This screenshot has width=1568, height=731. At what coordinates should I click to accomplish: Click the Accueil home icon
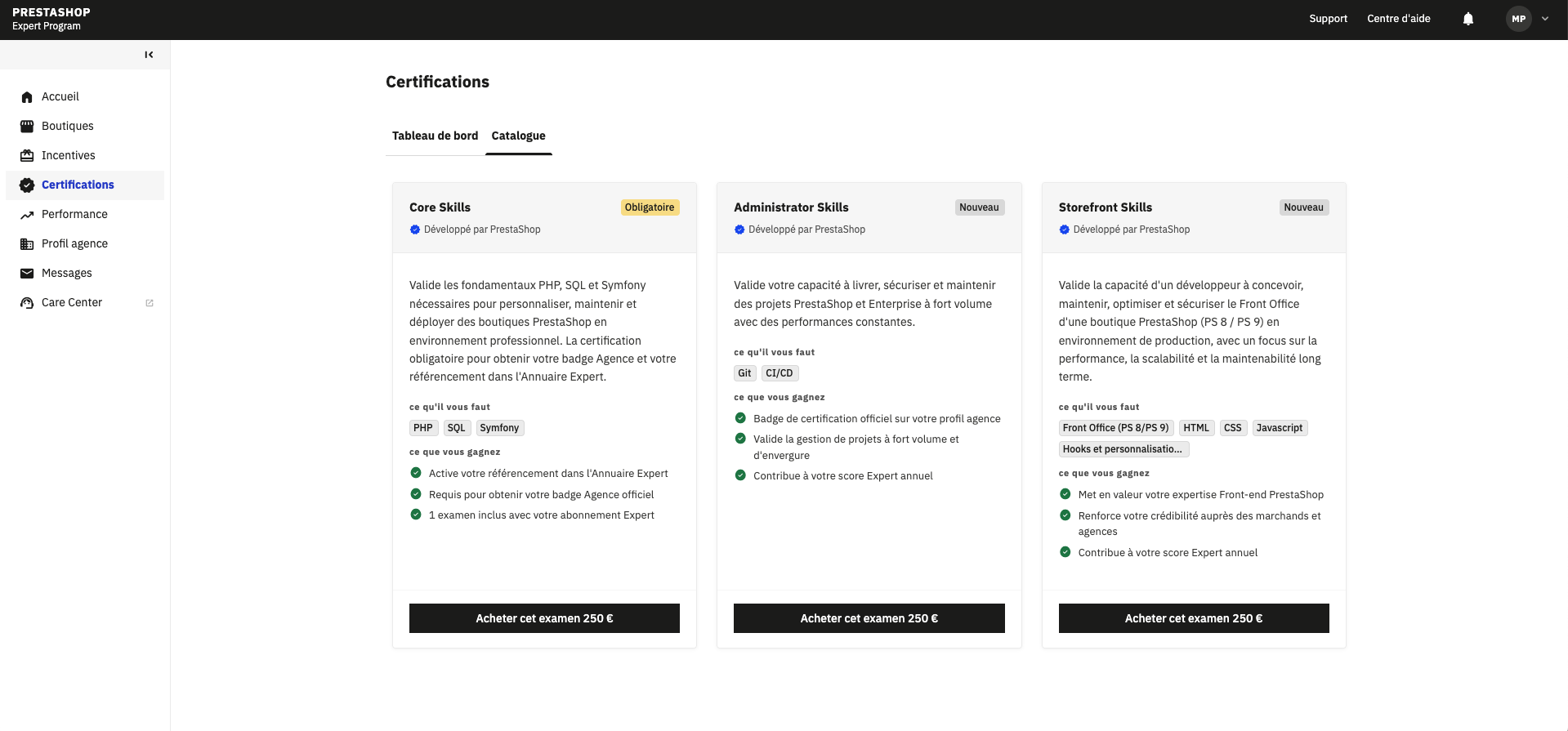(27, 96)
